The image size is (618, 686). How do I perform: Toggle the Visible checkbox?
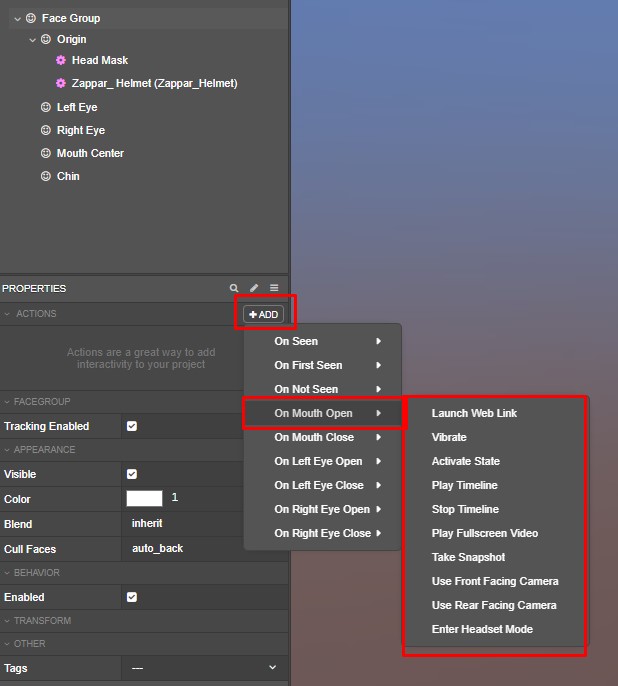tap(132, 474)
